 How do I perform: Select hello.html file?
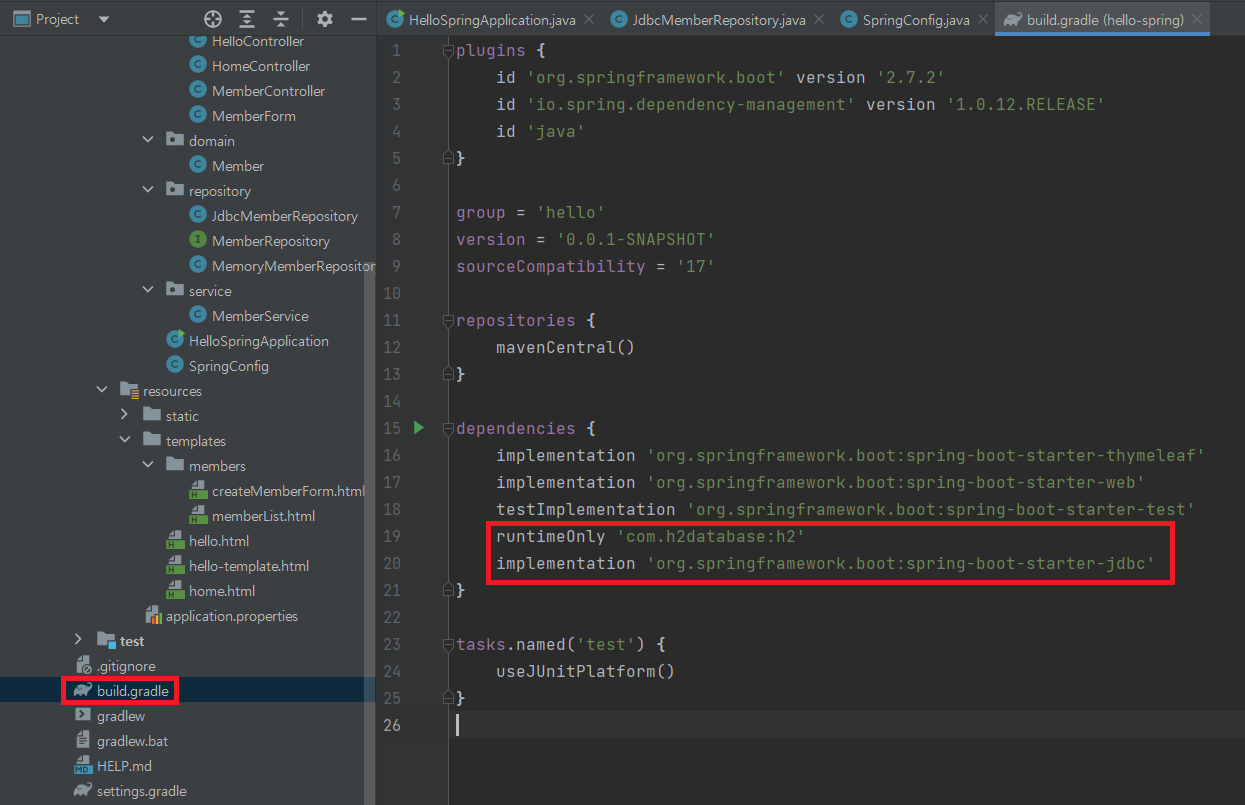point(218,541)
